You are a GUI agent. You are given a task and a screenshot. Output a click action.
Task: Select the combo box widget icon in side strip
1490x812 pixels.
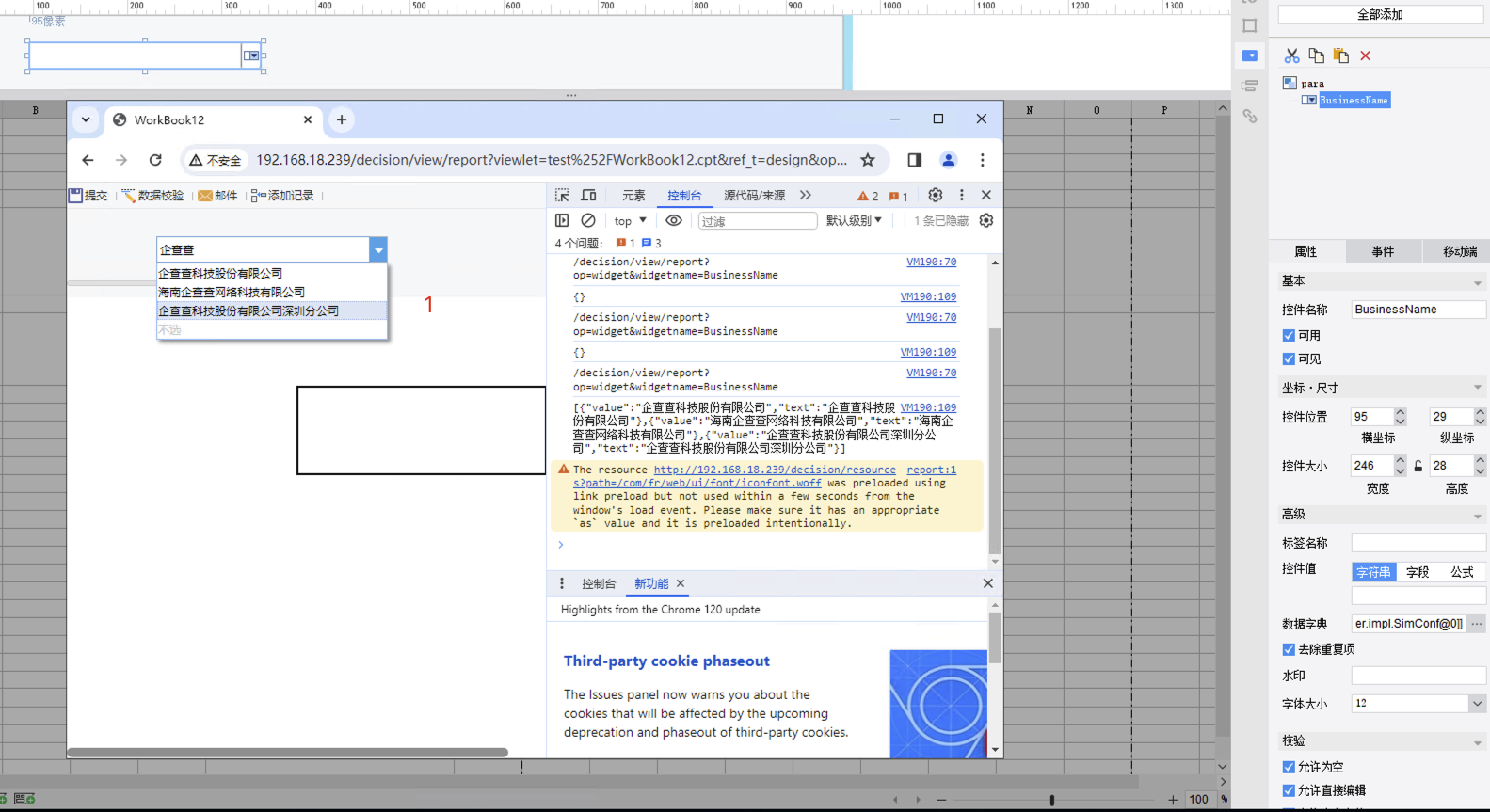(x=1249, y=56)
